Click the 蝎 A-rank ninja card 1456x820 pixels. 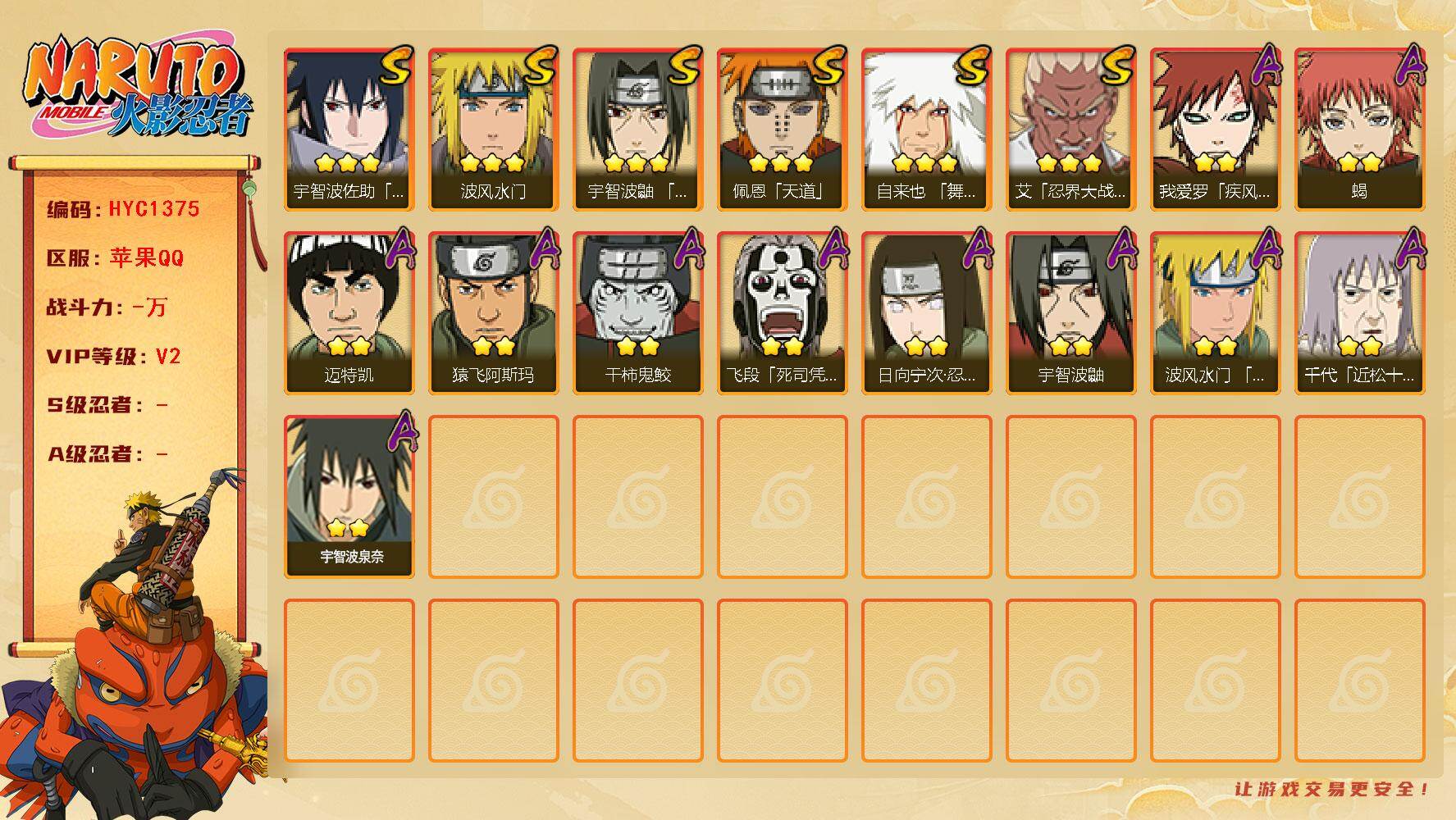point(1359,130)
